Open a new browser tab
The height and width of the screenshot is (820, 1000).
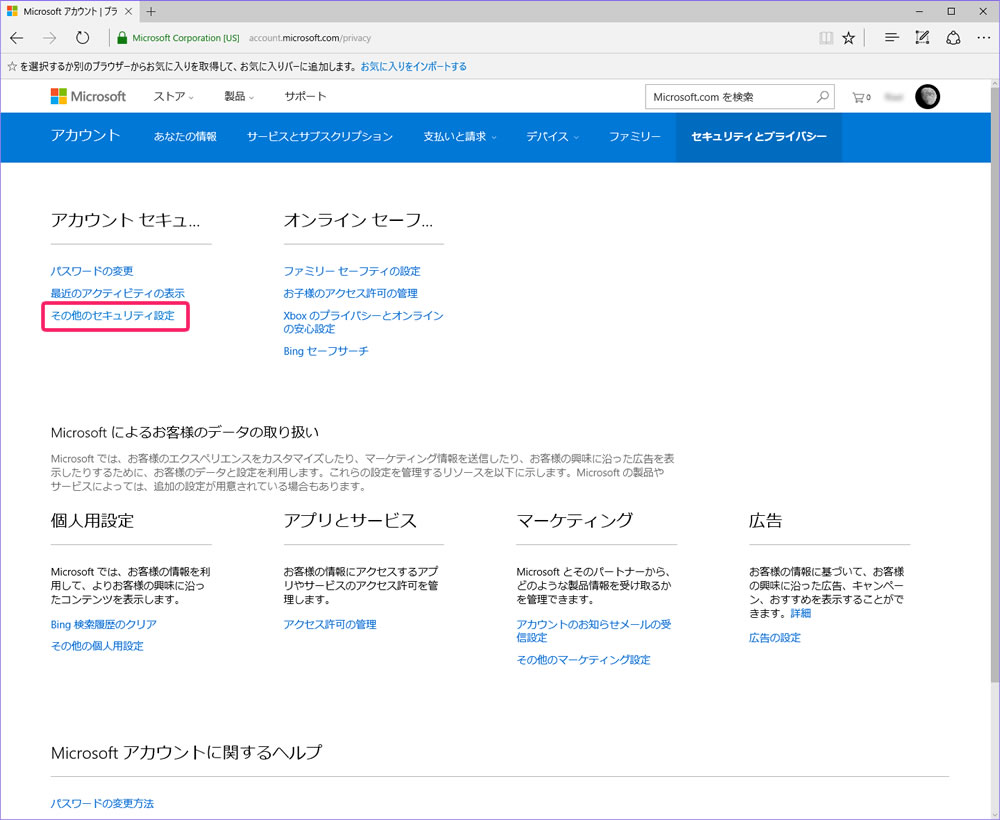point(151,11)
